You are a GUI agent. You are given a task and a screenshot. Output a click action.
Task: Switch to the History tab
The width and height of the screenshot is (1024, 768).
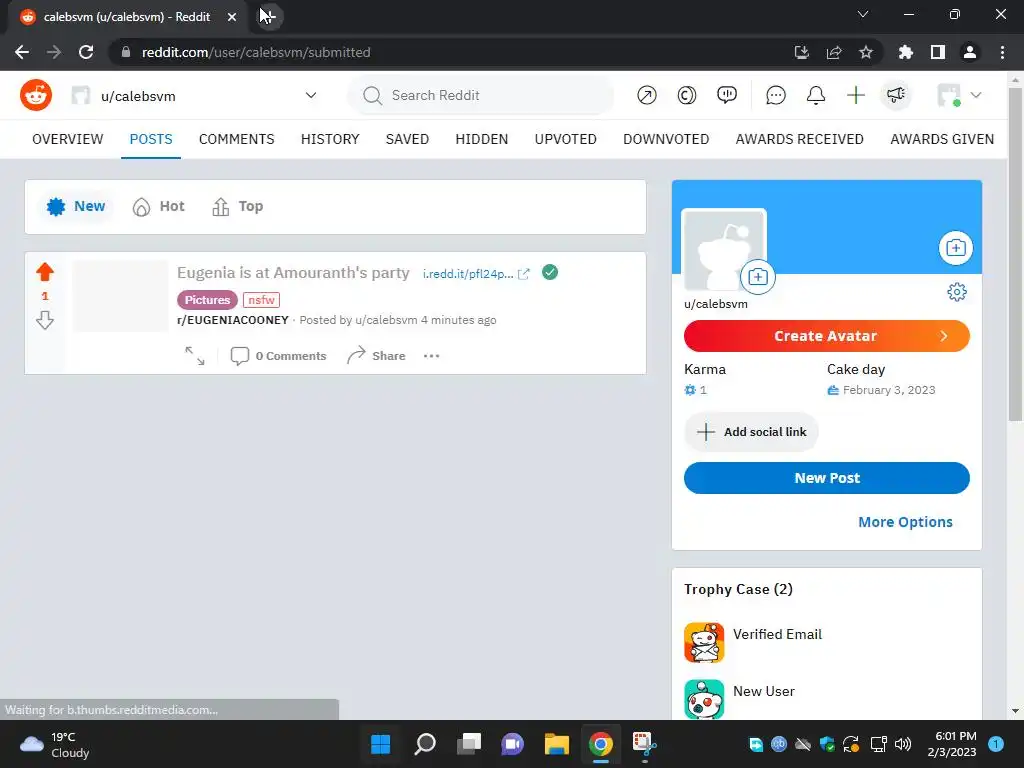coord(330,139)
